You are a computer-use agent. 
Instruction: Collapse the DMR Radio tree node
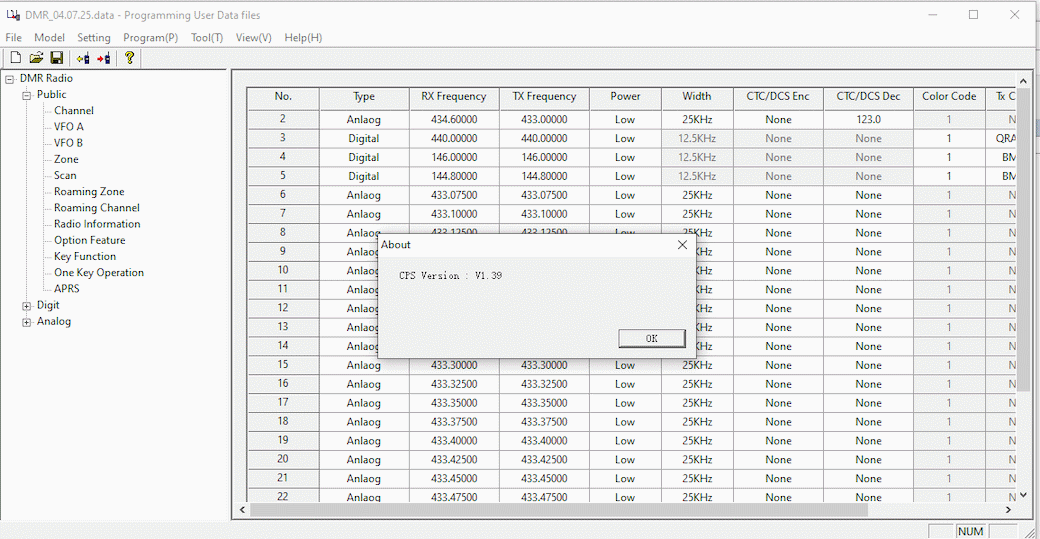click(x=9, y=79)
